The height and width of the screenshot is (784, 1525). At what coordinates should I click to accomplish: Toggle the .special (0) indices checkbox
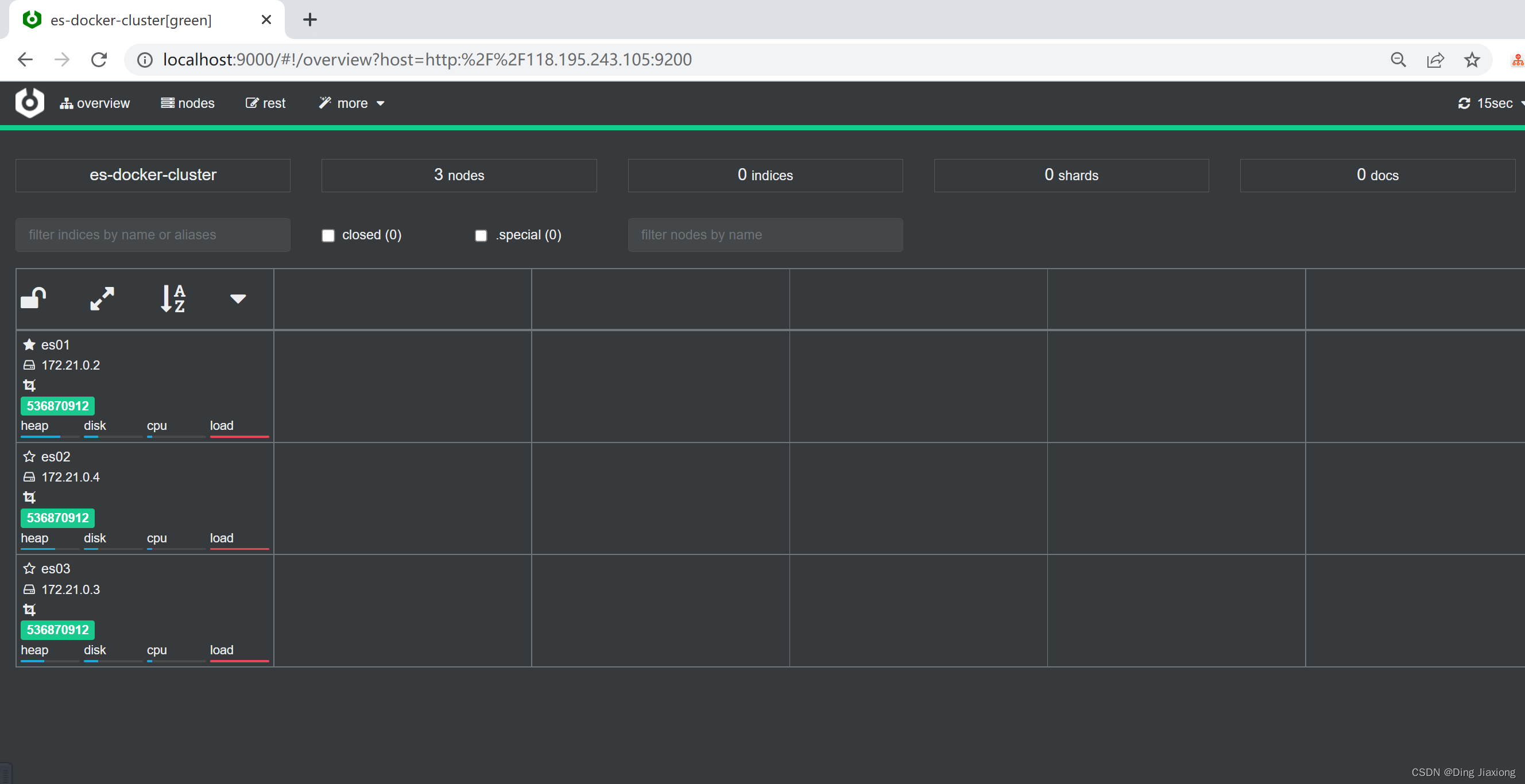coord(481,235)
